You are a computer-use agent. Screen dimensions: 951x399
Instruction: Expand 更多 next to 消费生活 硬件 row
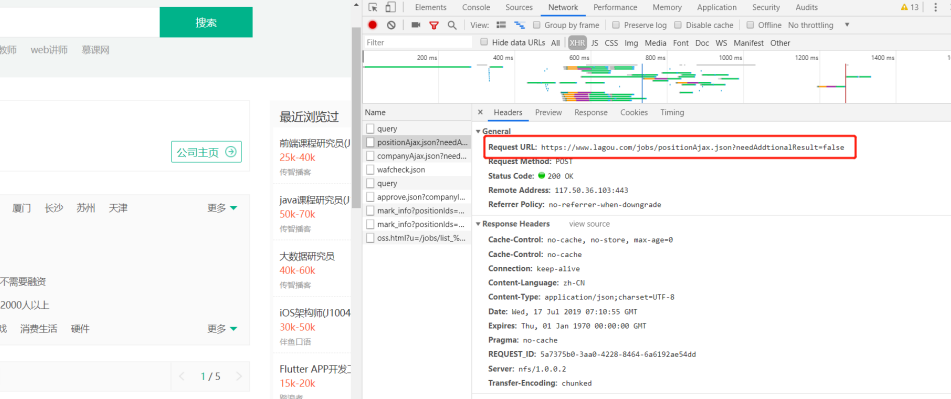[222, 329]
